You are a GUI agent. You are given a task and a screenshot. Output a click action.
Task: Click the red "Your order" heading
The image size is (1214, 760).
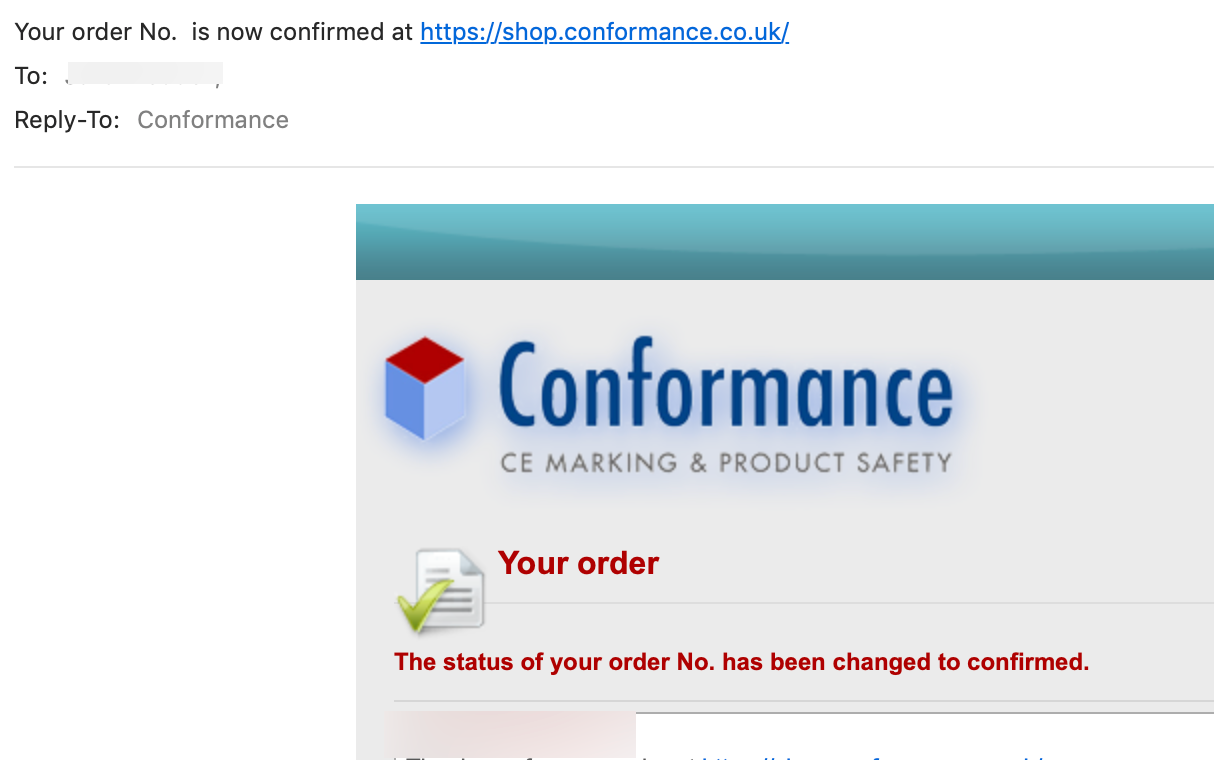pos(578,563)
